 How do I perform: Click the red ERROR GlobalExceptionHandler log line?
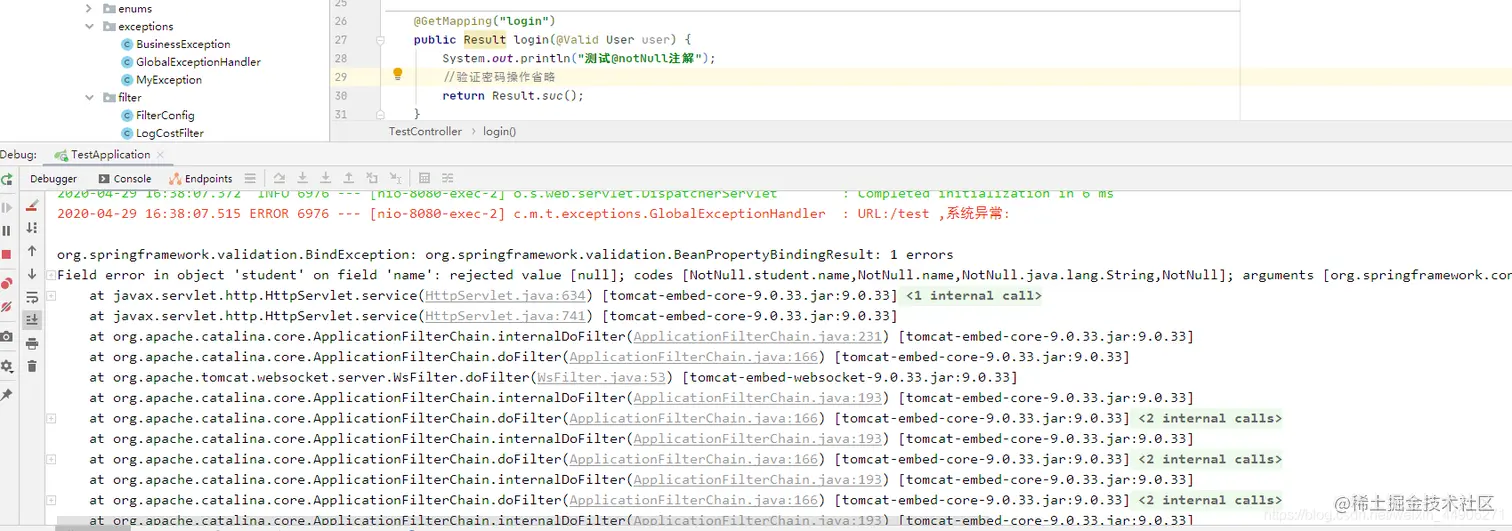(533, 214)
